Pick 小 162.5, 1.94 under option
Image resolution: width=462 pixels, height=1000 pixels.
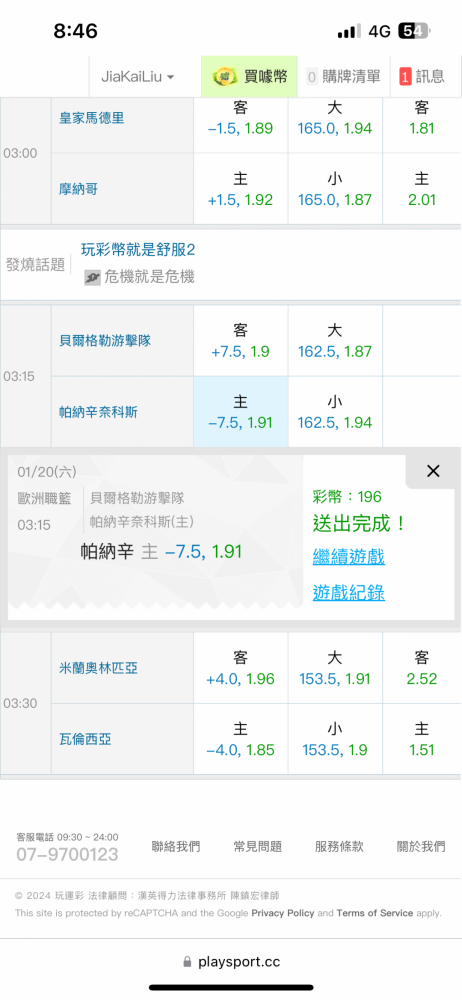point(335,411)
